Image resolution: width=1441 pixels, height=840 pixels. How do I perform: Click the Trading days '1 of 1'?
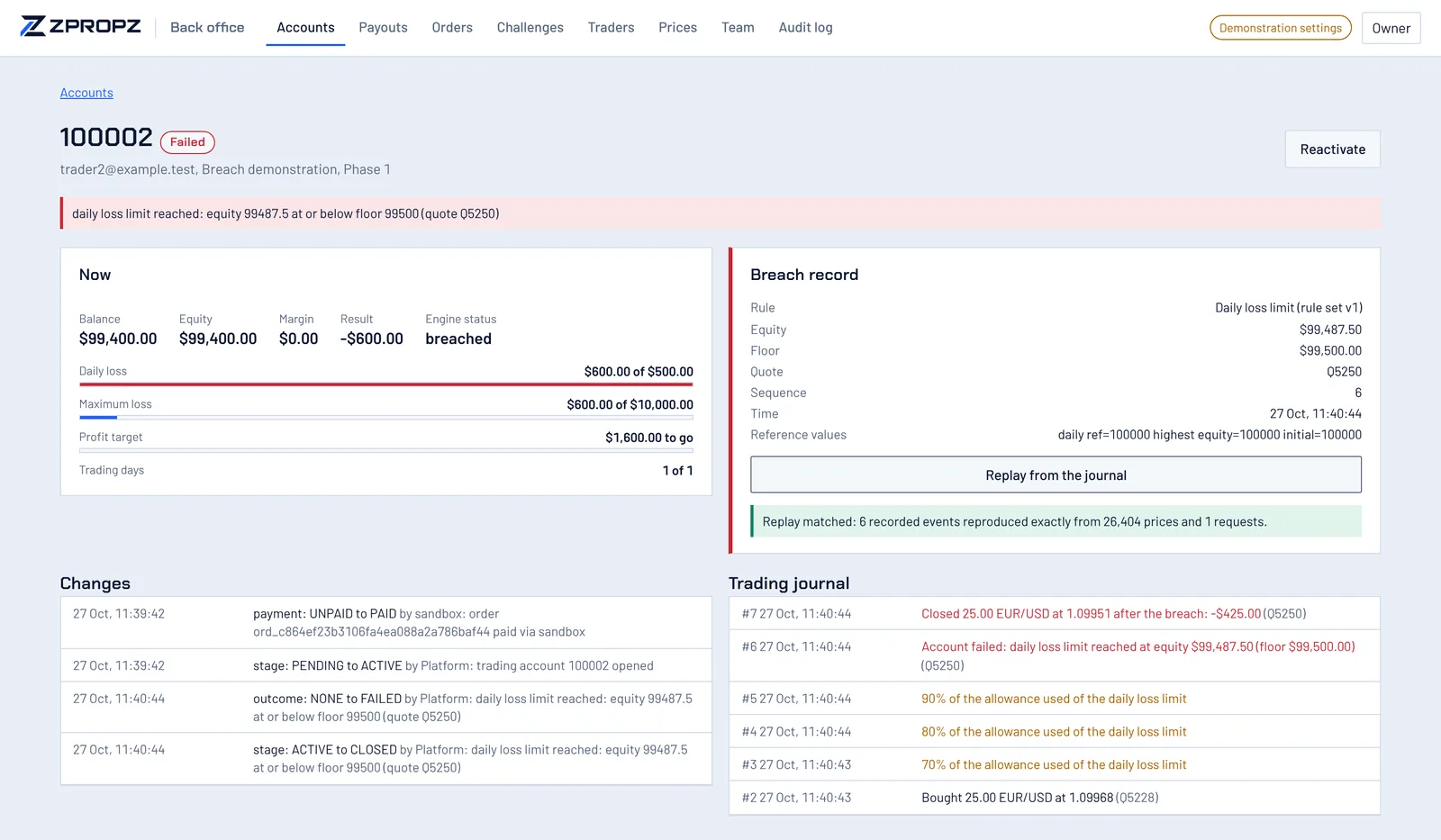click(678, 471)
